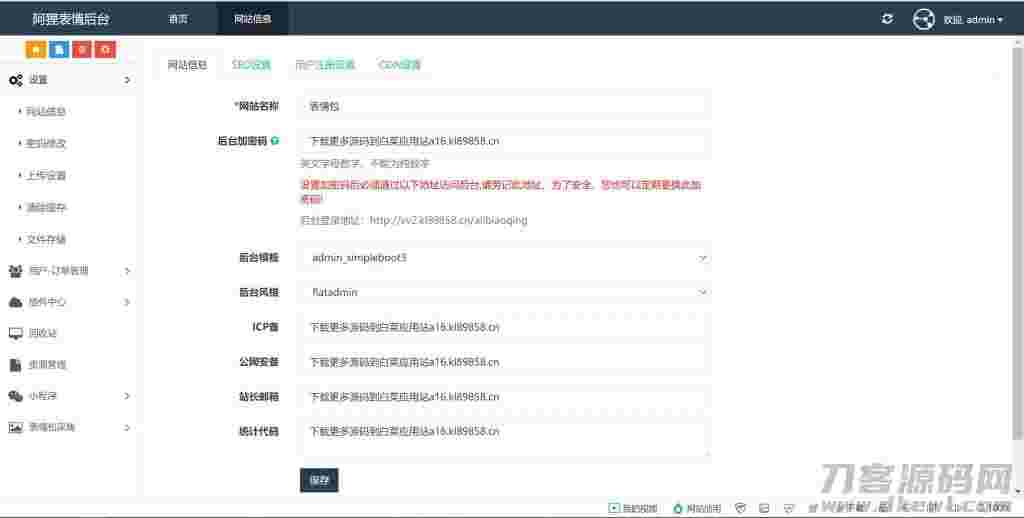Open the 密码修改 sidebar submenu item
Viewport: 1024px width, 518px height.
coord(46,144)
